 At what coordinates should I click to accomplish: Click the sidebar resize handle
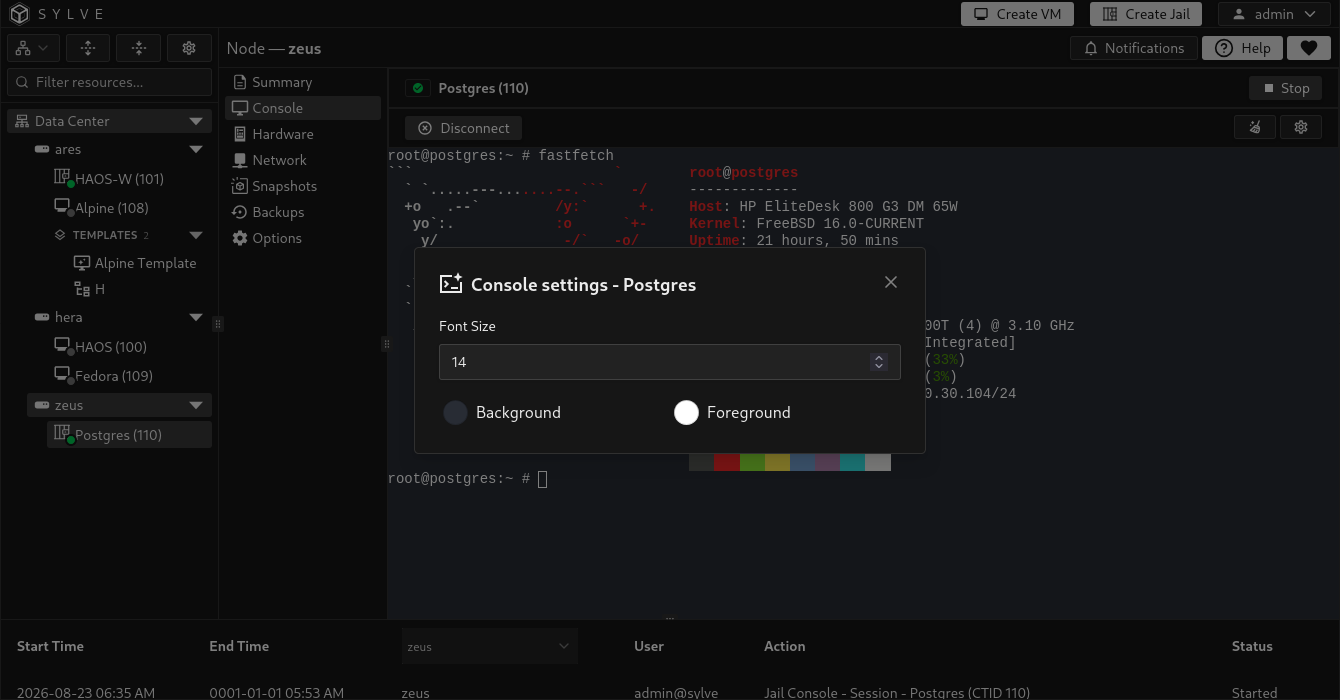pyautogui.click(x=217, y=324)
